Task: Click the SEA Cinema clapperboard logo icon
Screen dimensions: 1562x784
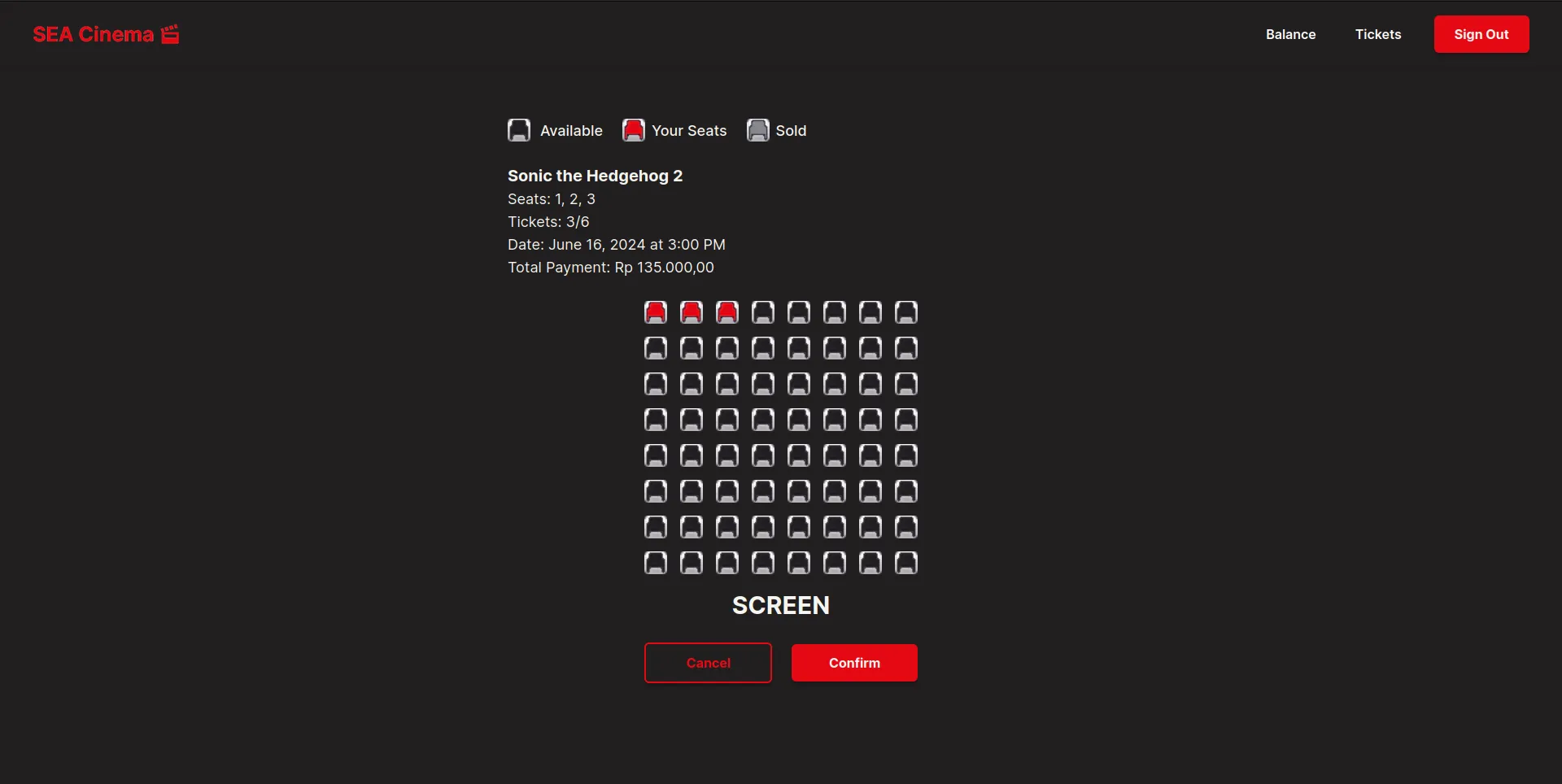Action: pos(170,33)
